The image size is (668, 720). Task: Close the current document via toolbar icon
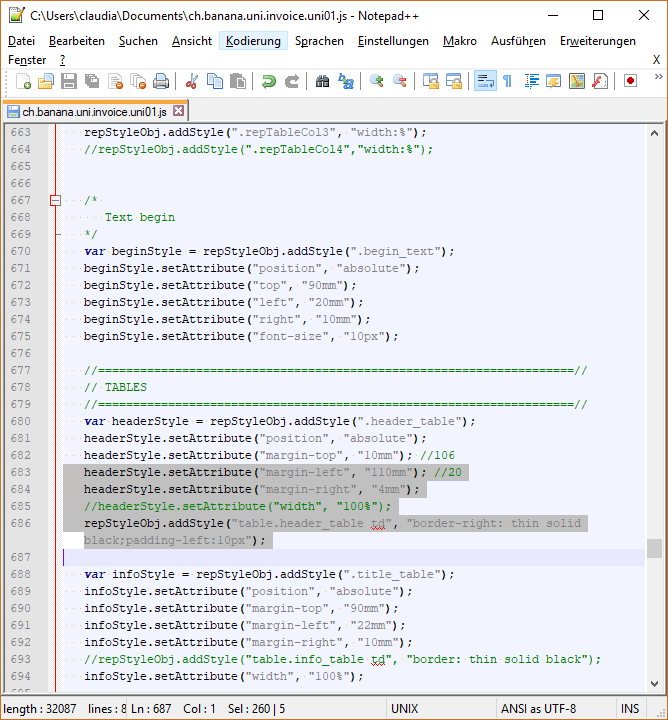click(x=115, y=81)
